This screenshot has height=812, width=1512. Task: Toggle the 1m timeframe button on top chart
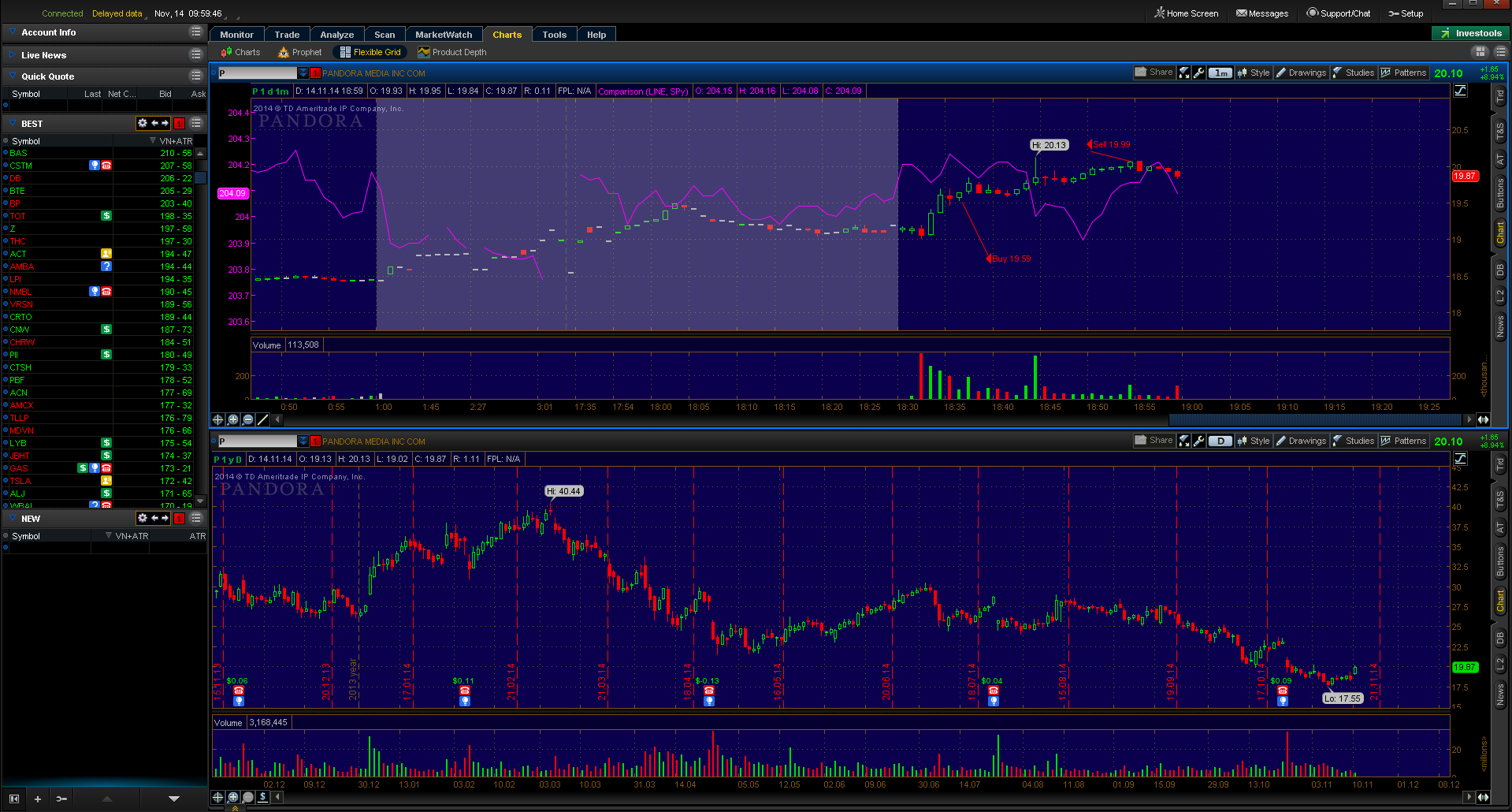click(x=1220, y=73)
